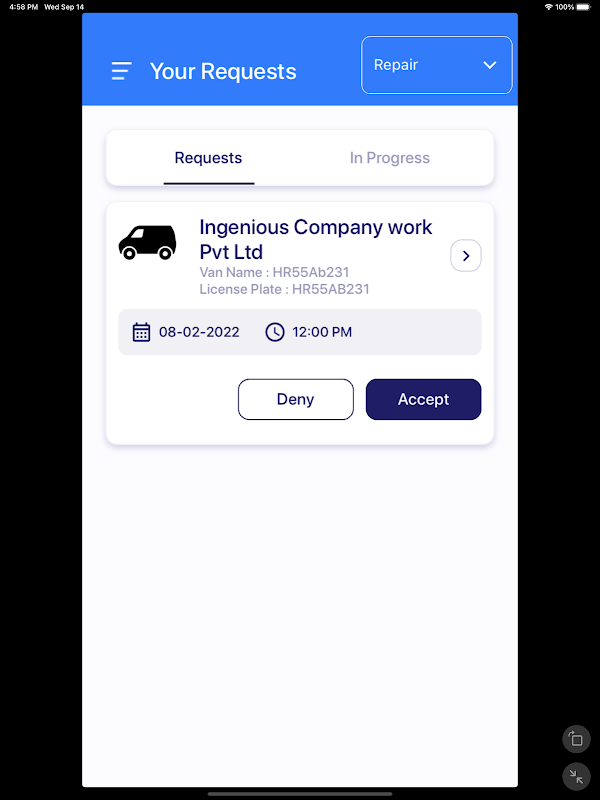Click the Your Requests page heading

click(223, 71)
